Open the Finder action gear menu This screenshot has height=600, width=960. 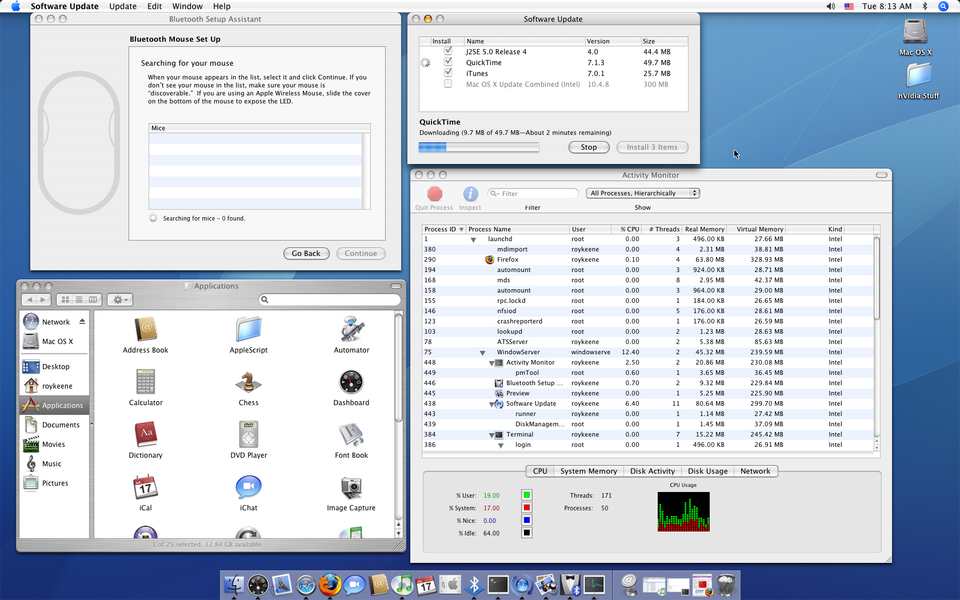[119, 299]
